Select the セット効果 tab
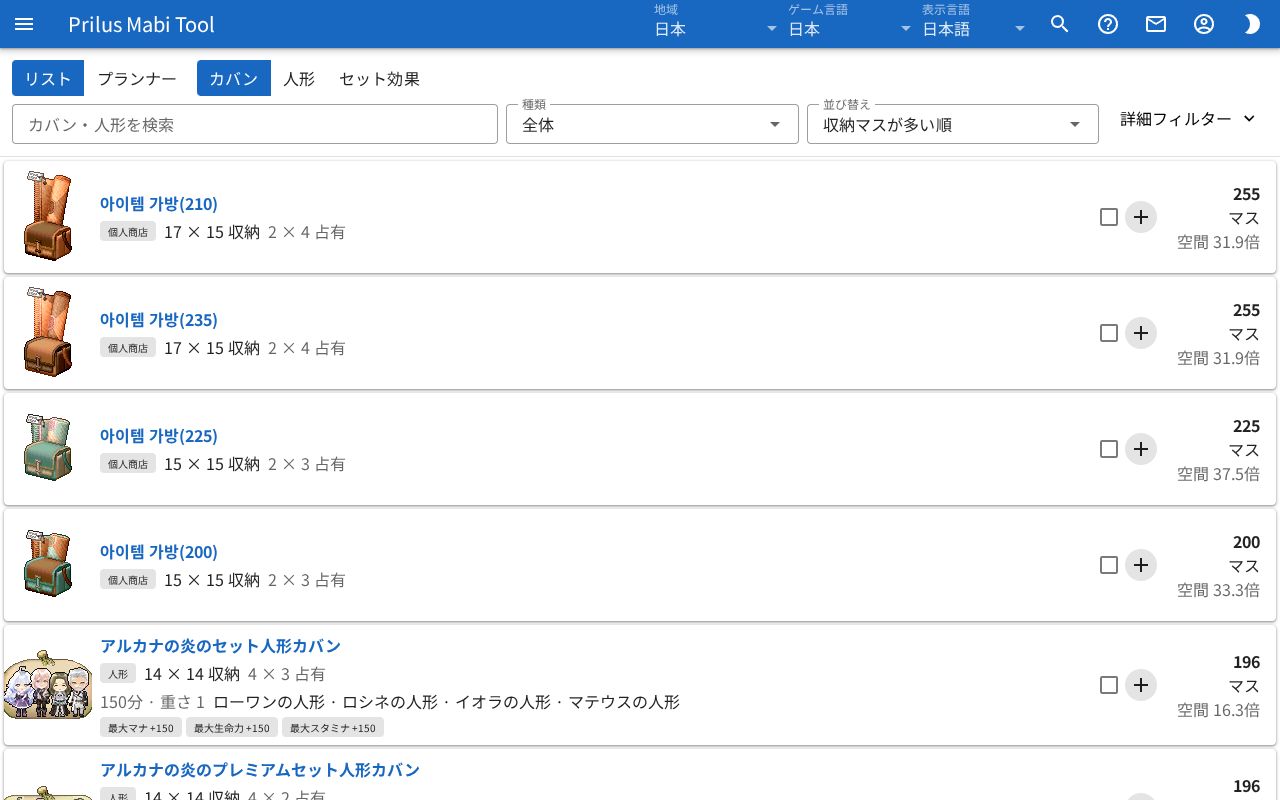 coord(380,78)
